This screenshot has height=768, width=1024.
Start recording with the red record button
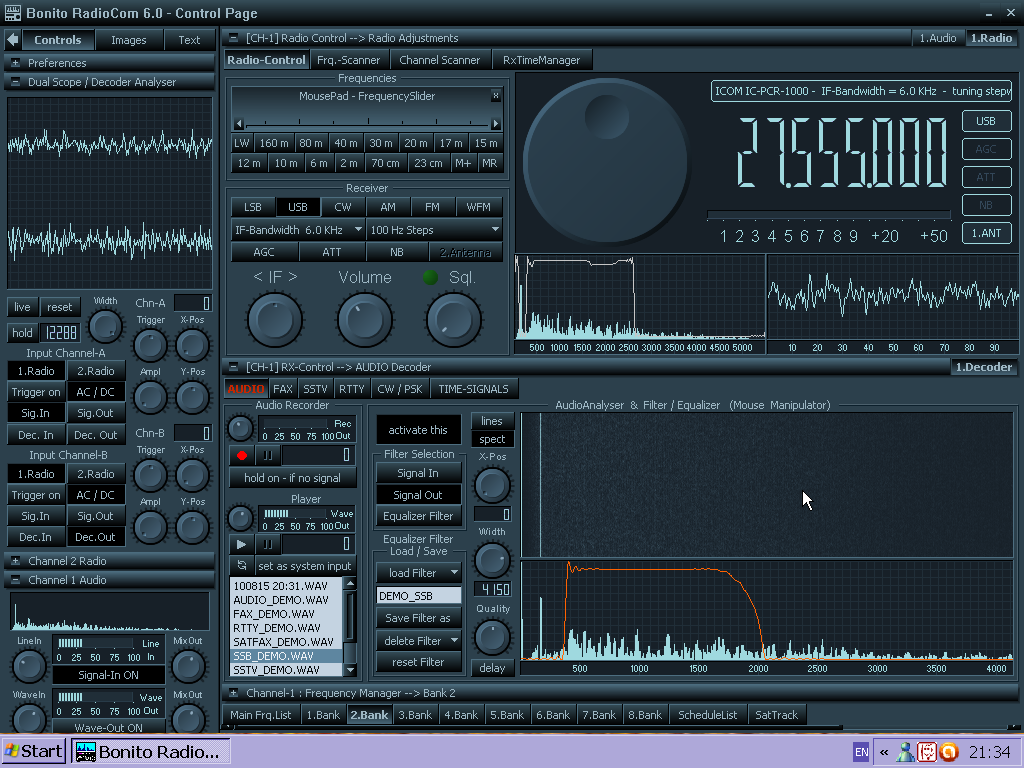point(241,456)
